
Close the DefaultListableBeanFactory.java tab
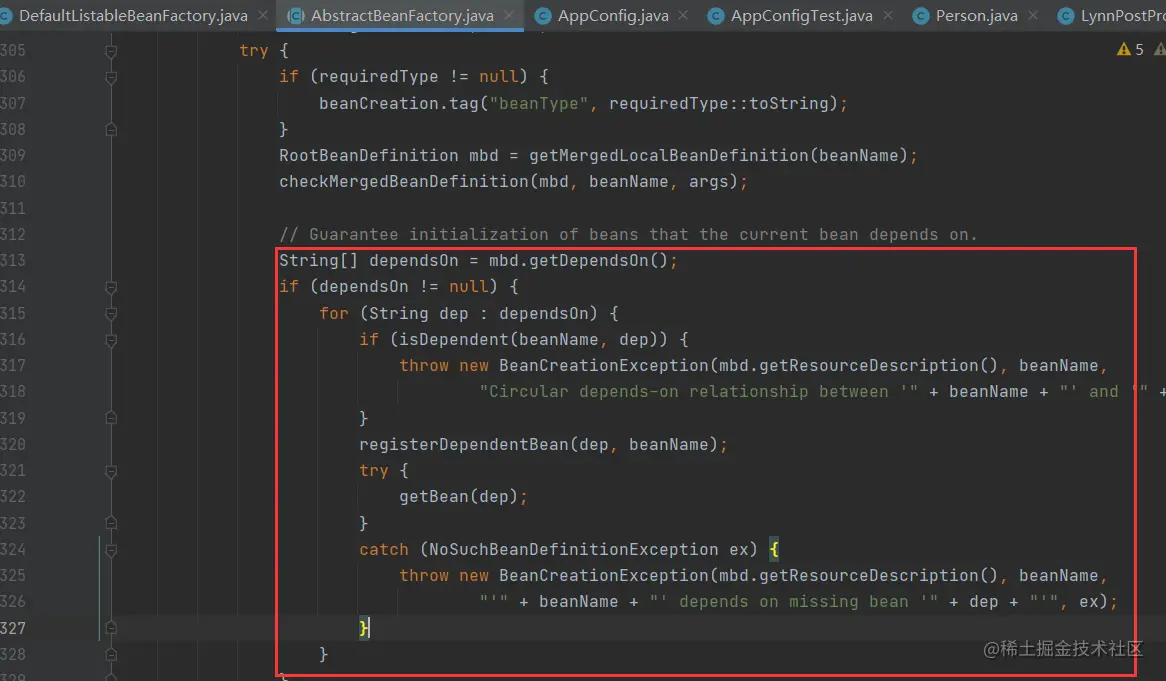(x=262, y=15)
